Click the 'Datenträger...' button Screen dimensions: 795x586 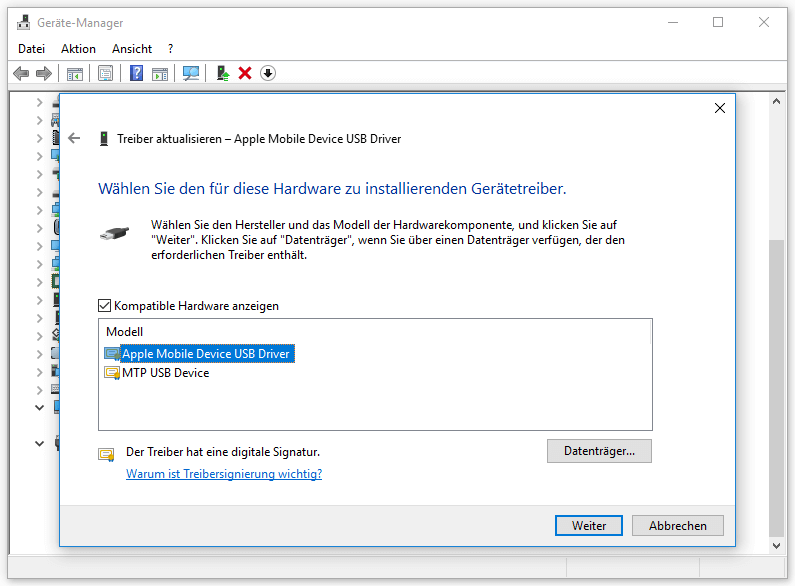coord(599,451)
